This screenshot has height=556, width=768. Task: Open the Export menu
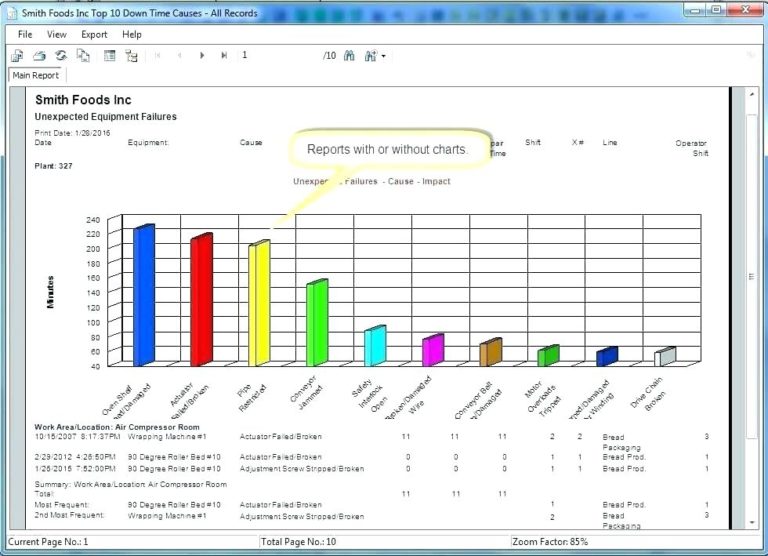[94, 34]
